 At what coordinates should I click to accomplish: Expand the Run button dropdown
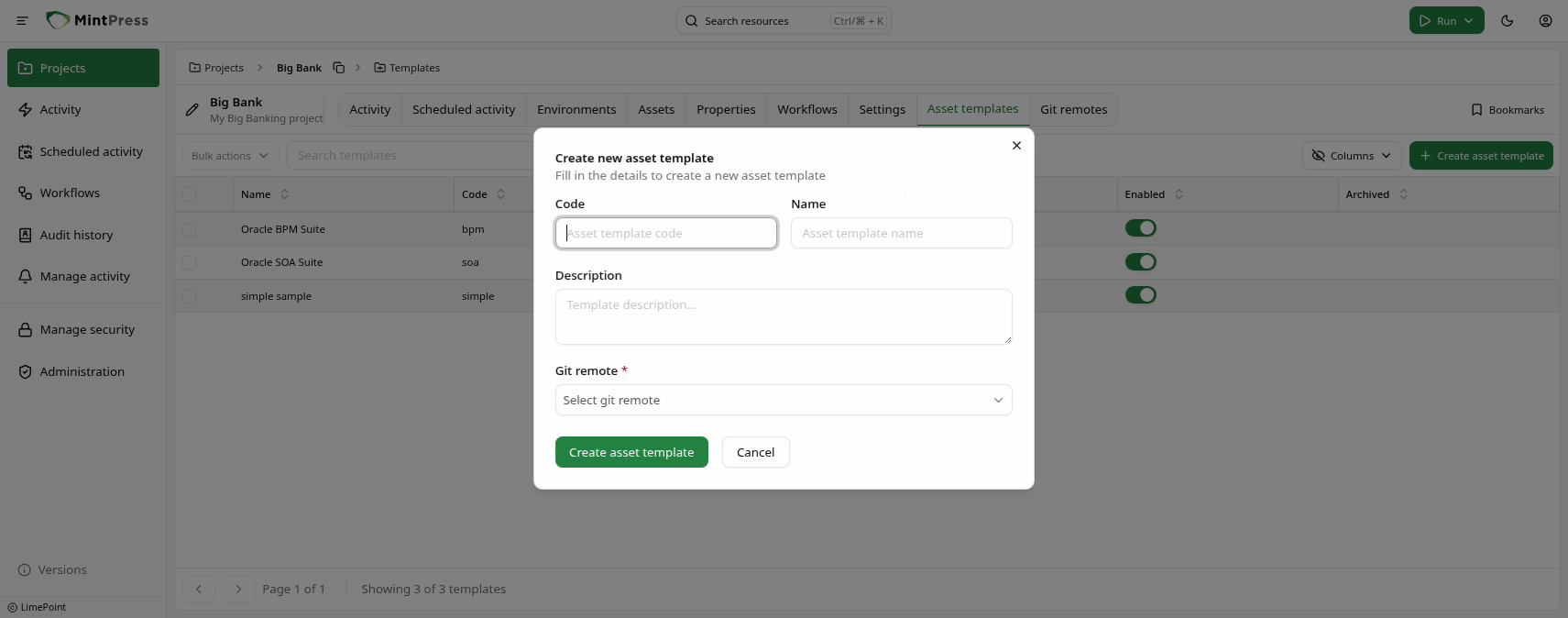1469,20
